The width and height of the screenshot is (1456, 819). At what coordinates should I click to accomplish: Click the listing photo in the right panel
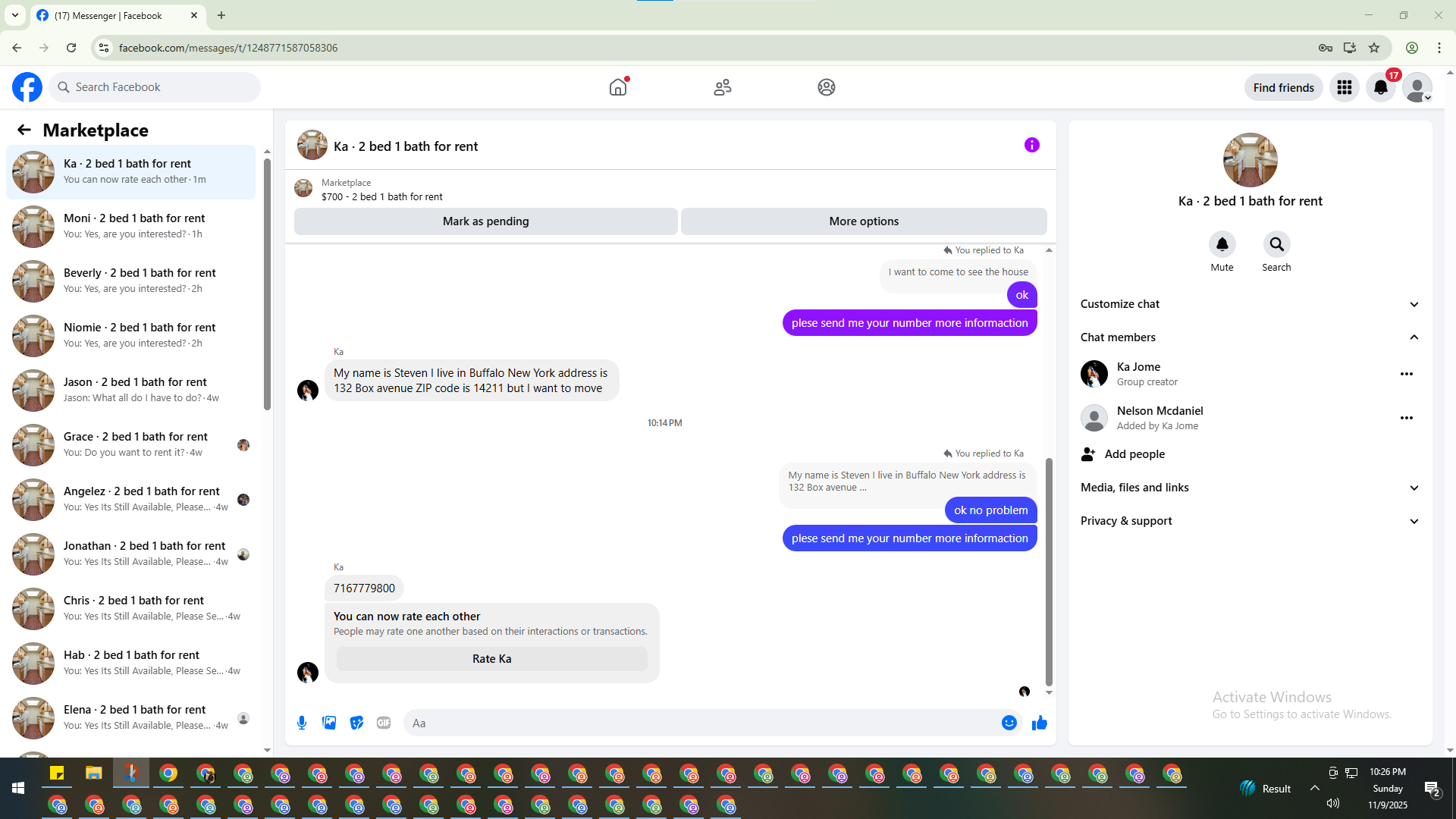click(1250, 160)
